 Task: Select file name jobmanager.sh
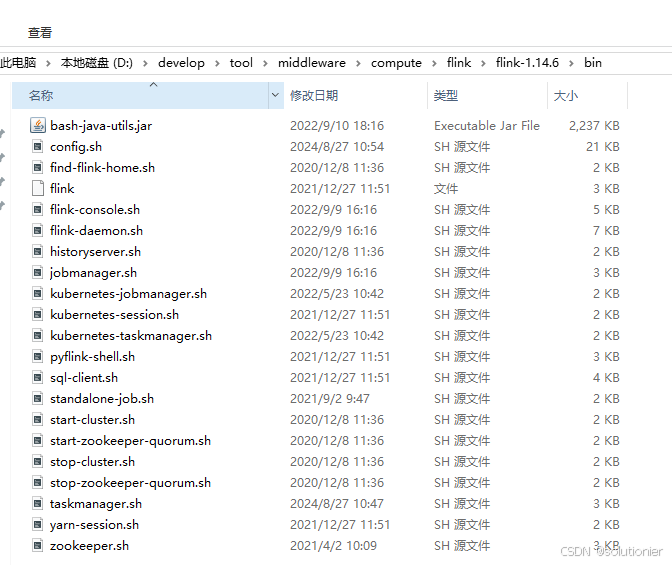coord(93,273)
